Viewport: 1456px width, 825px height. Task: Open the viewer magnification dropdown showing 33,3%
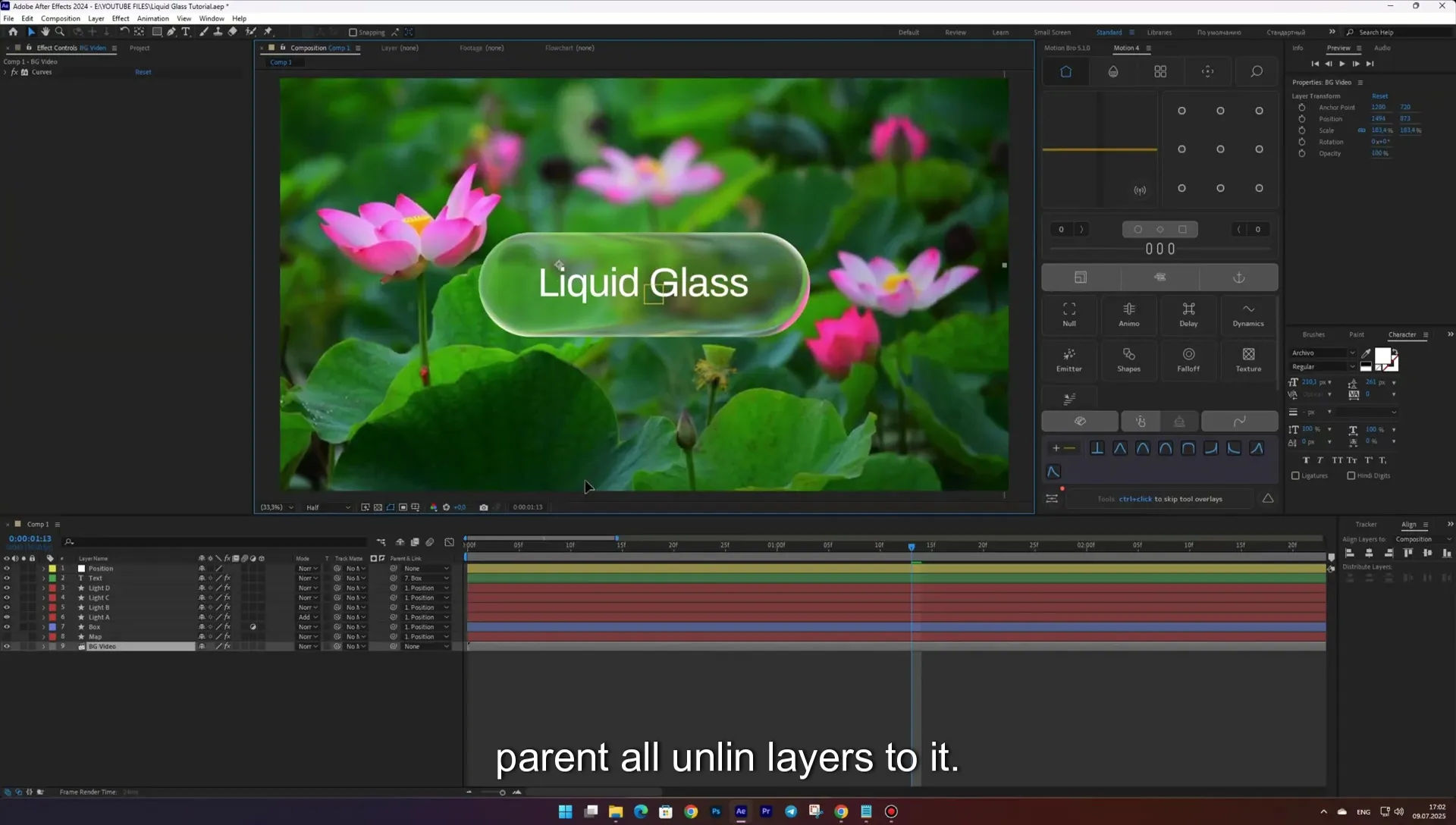coord(277,507)
